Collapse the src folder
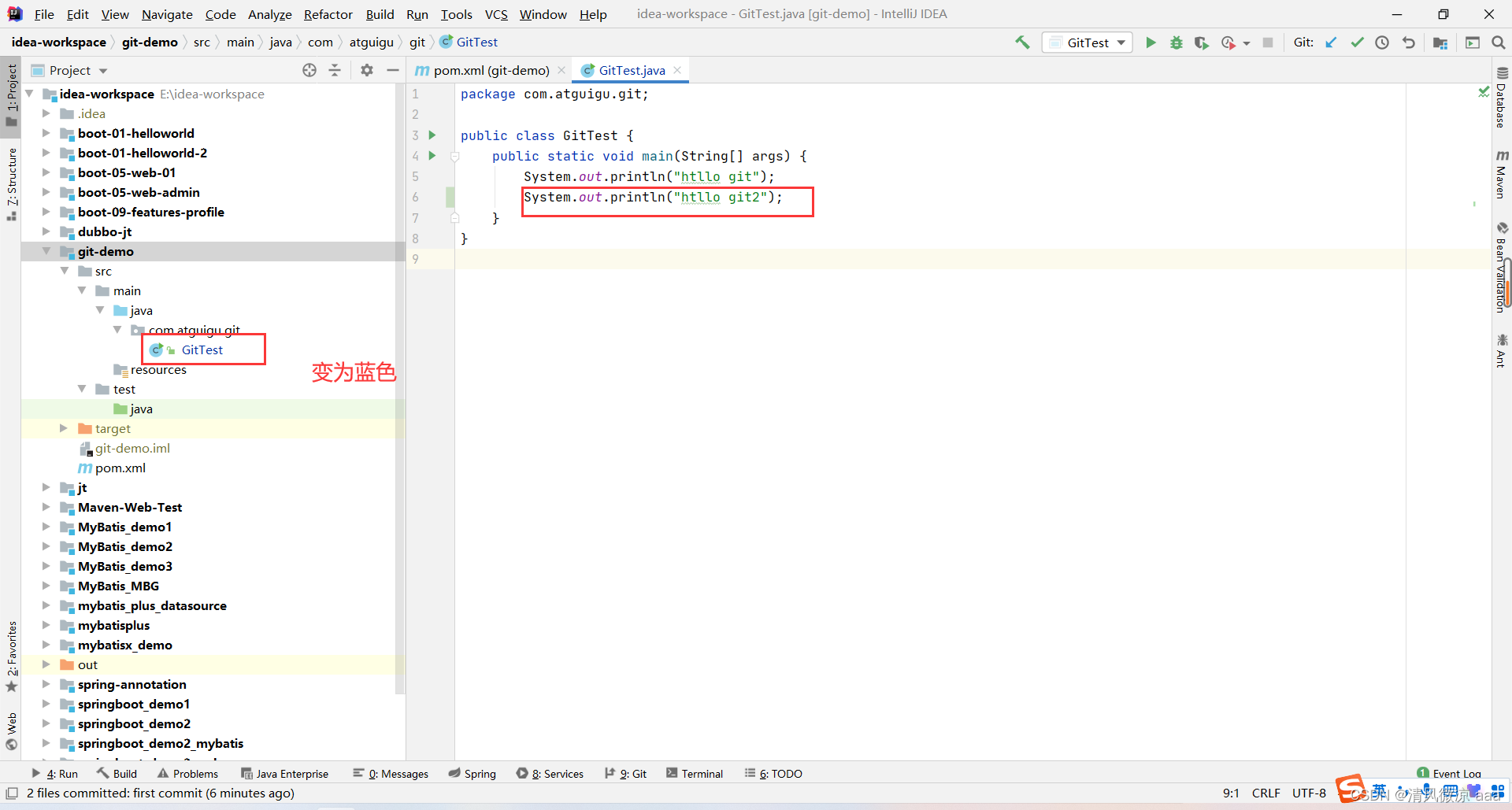The image size is (1512, 810). tap(64, 271)
